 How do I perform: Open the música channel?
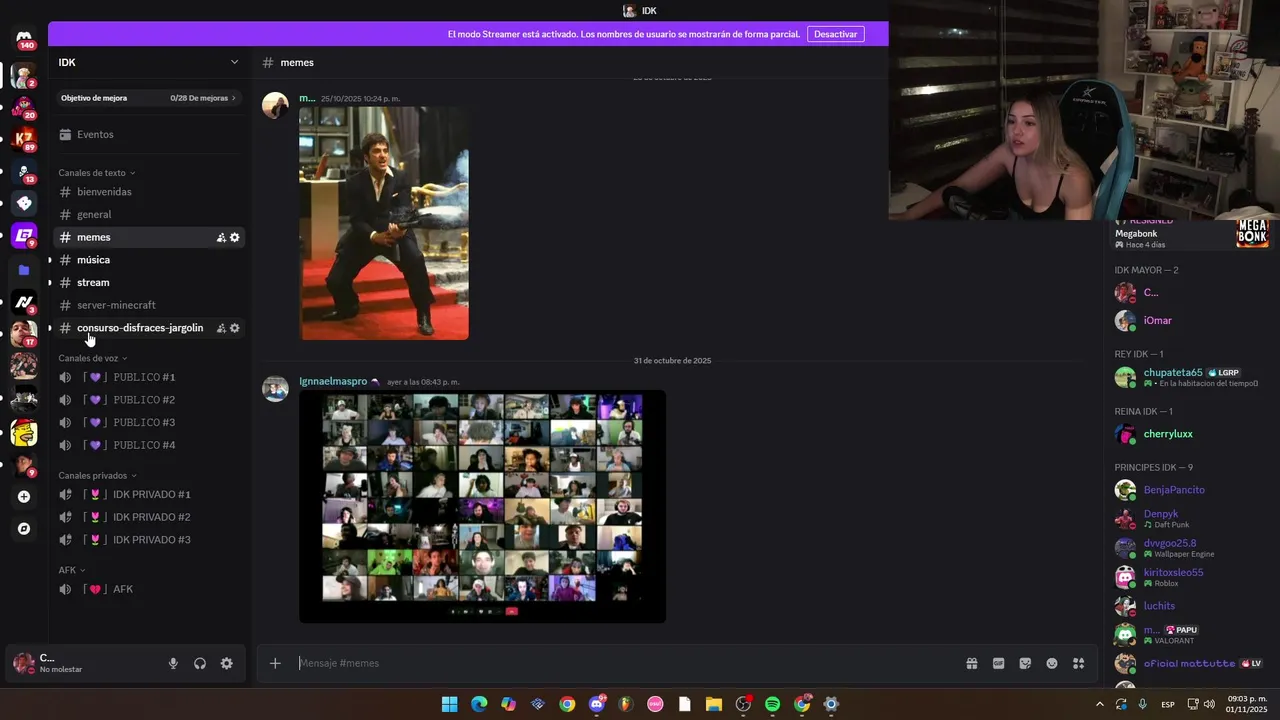(x=150, y=260)
